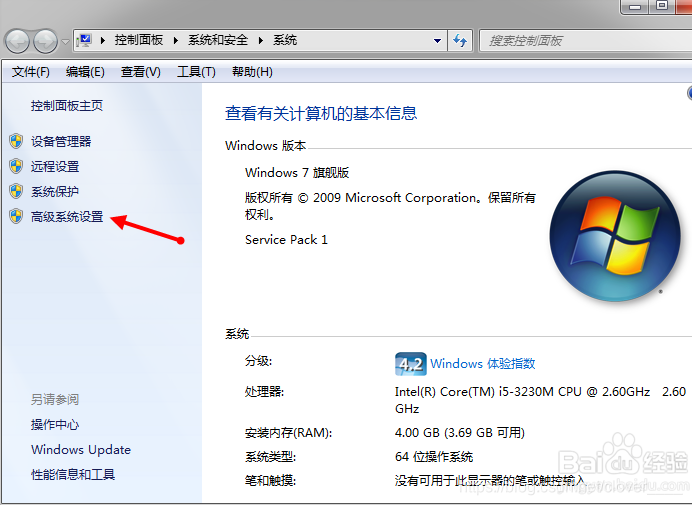Click the Back navigation arrow button
The image size is (692, 505).
[18, 41]
